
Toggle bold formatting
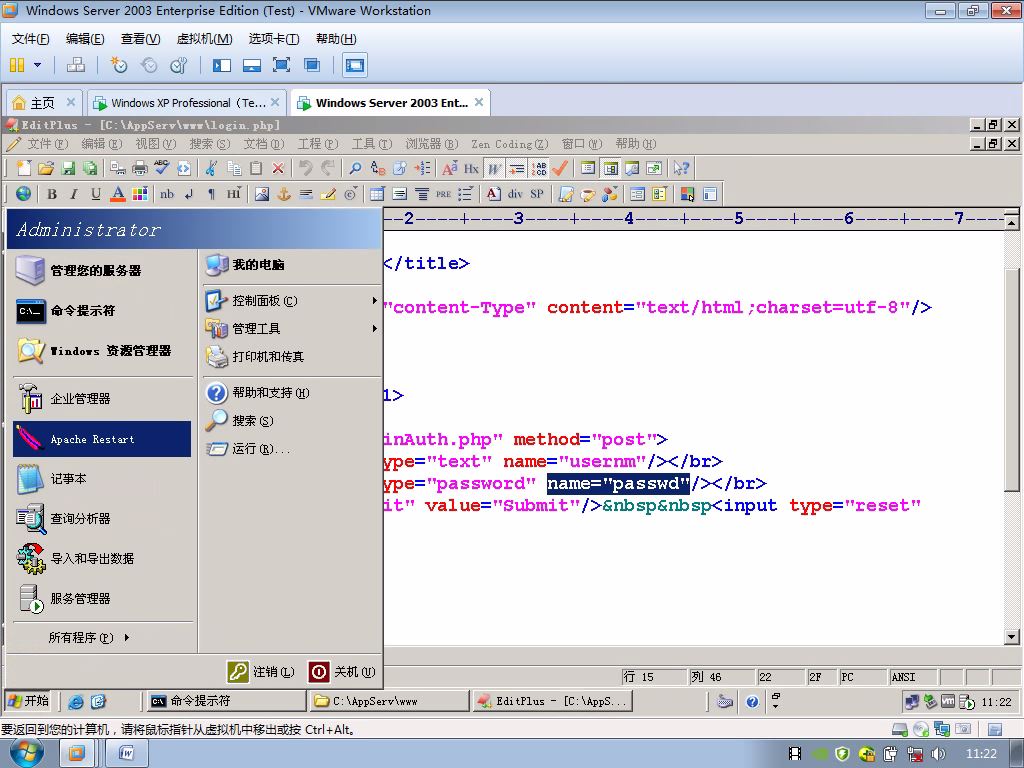coord(52,194)
